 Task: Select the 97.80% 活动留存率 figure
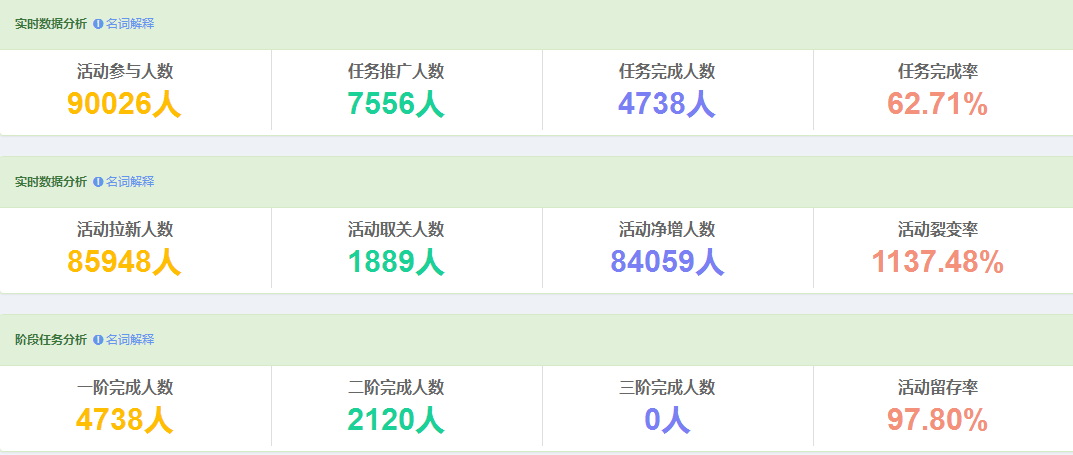937,419
